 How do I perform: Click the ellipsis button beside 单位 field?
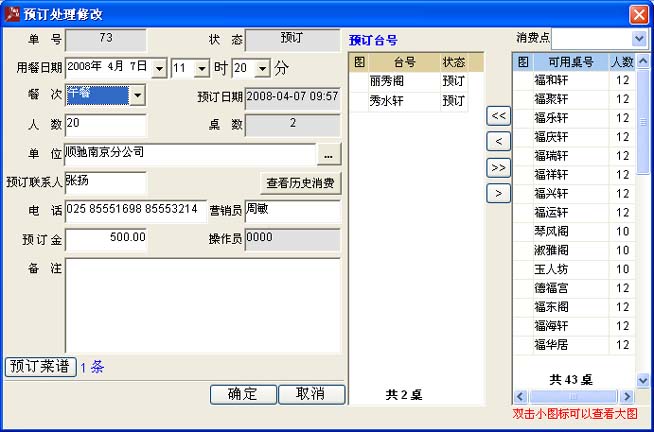click(x=330, y=154)
